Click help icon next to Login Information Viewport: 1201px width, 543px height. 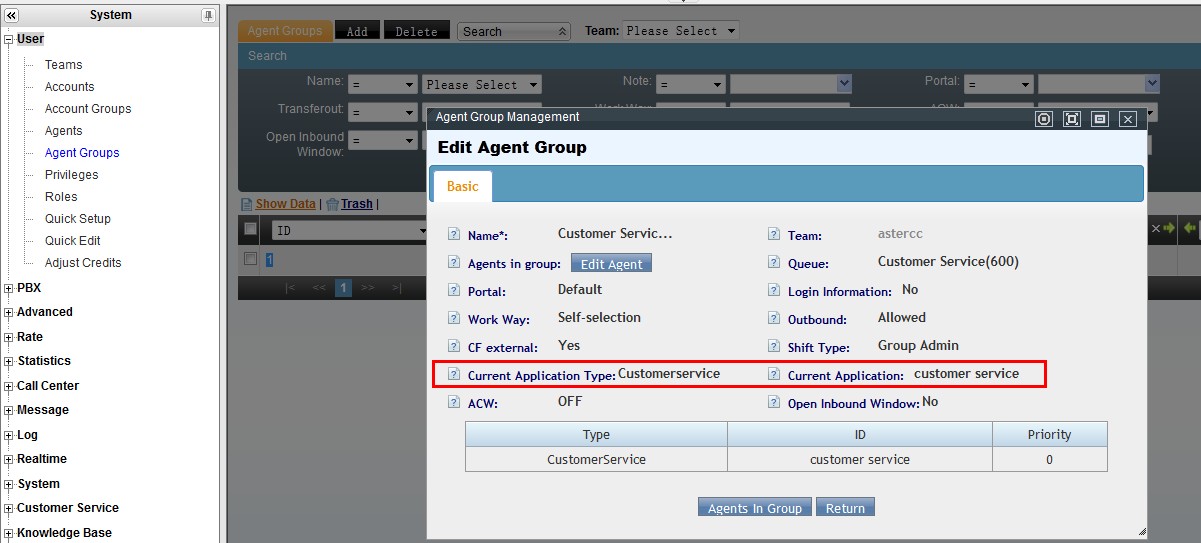[773, 291]
